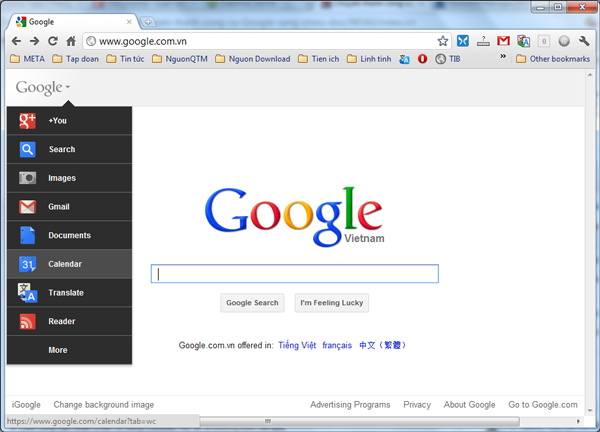Close the Google tab

pos(129,22)
